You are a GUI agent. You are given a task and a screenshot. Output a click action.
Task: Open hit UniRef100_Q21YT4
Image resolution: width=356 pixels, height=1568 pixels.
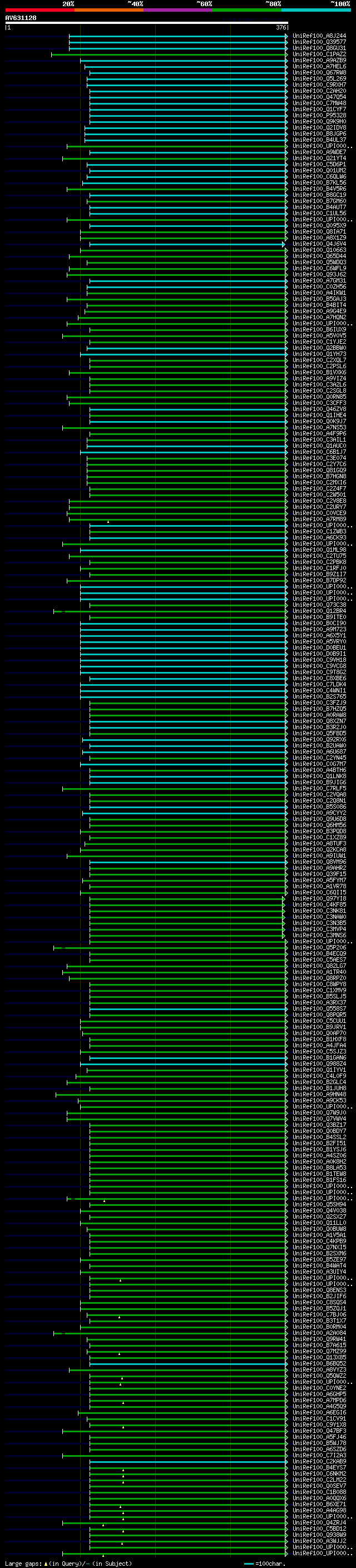point(319,159)
